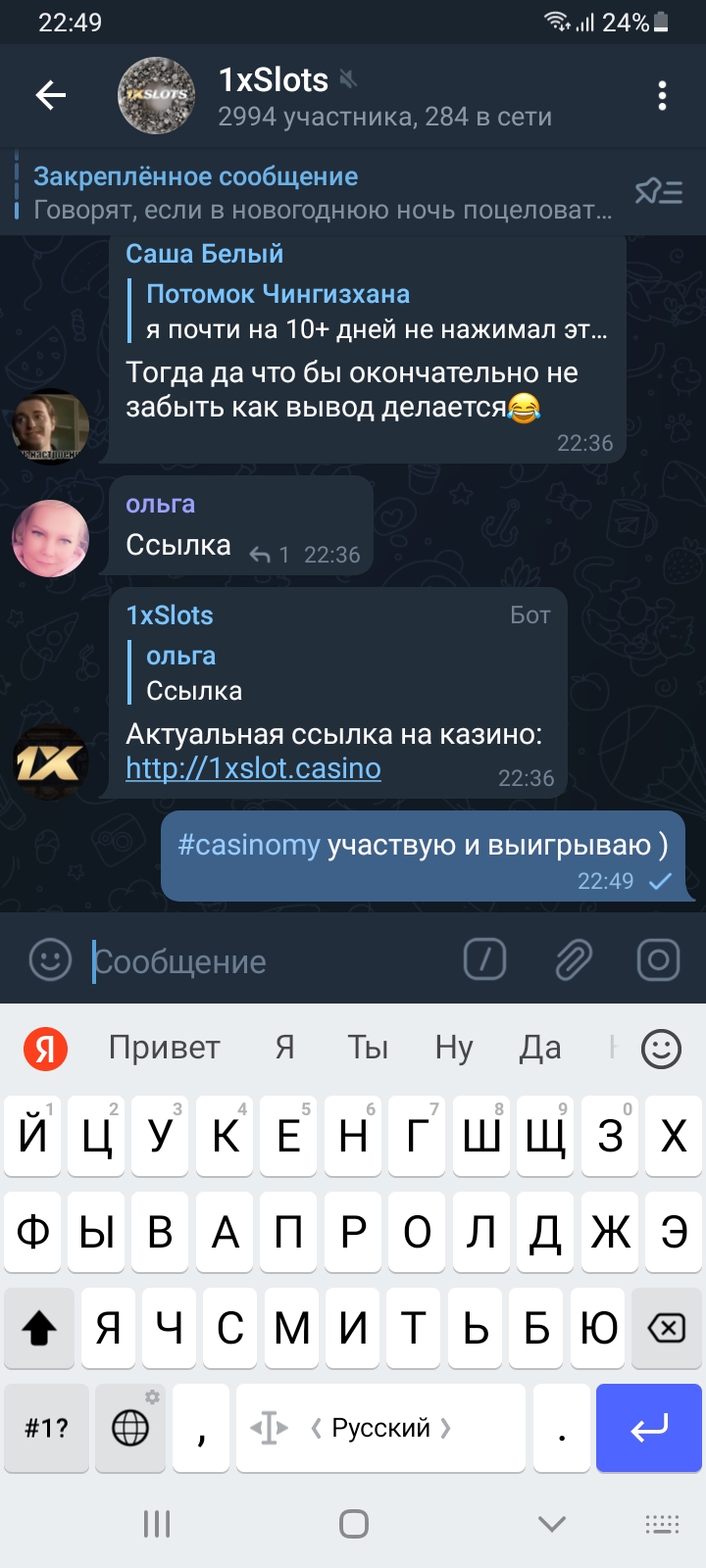Tap the #casinomy hashtag in sent message
706x1568 pixels.
(249, 845)
